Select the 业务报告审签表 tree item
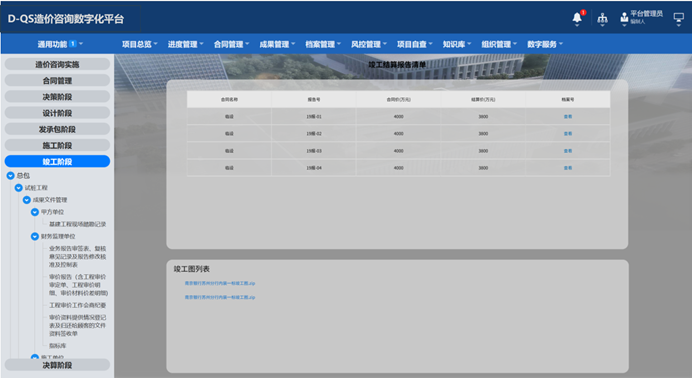This screenshot has height=378, width=692. 78,257
